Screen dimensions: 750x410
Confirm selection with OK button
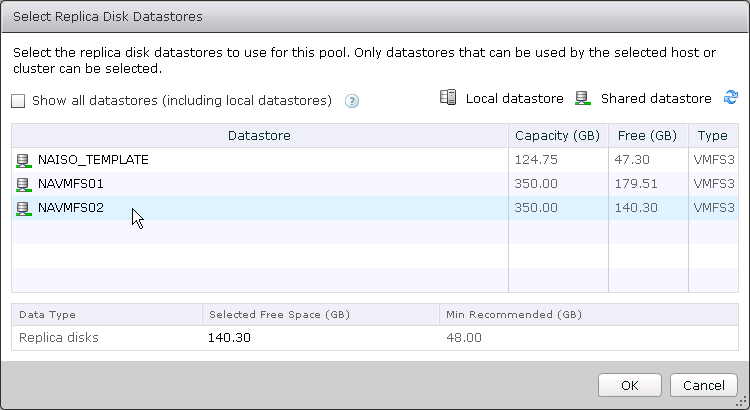click(x=629, y=385)
